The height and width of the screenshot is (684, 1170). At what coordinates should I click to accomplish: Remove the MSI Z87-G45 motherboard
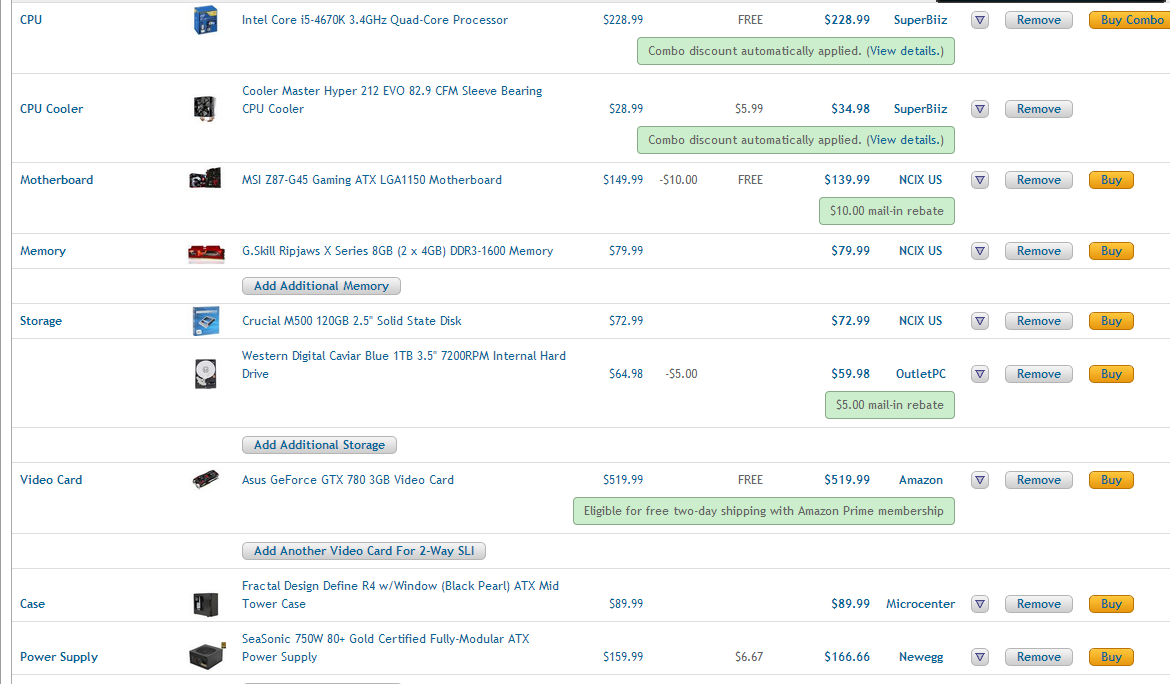(1039, 180)
